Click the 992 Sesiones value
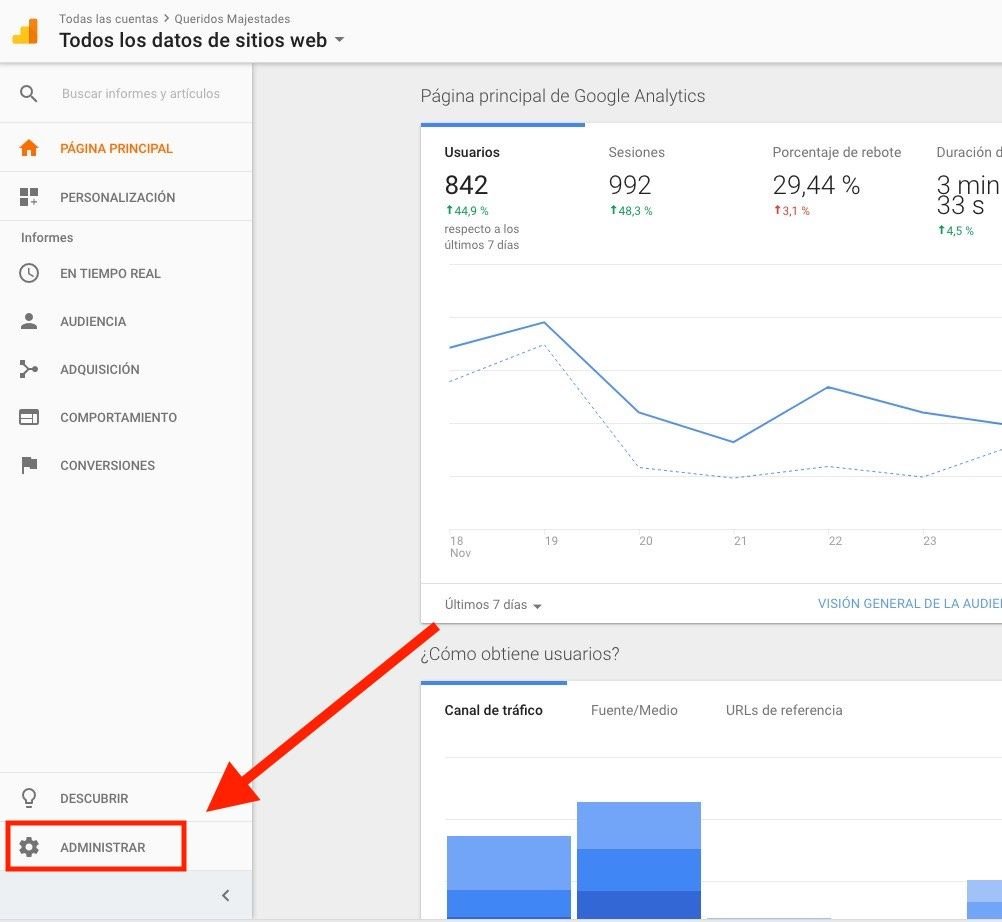The width and height of the screenshot is (1002, 922). point(629,185)
